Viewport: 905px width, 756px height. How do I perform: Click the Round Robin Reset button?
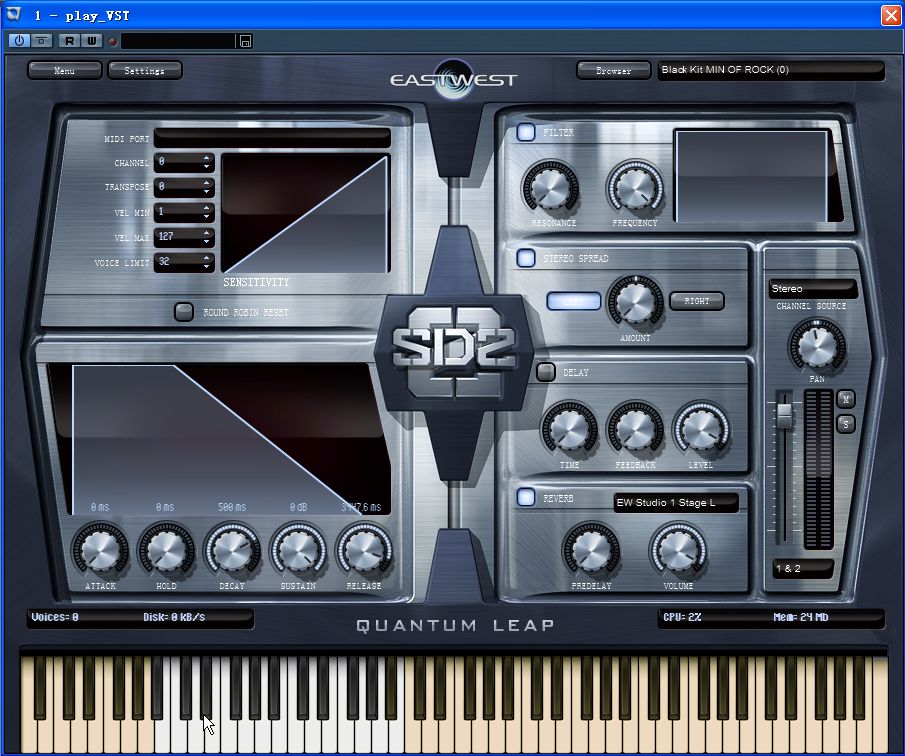pos(184,312)
